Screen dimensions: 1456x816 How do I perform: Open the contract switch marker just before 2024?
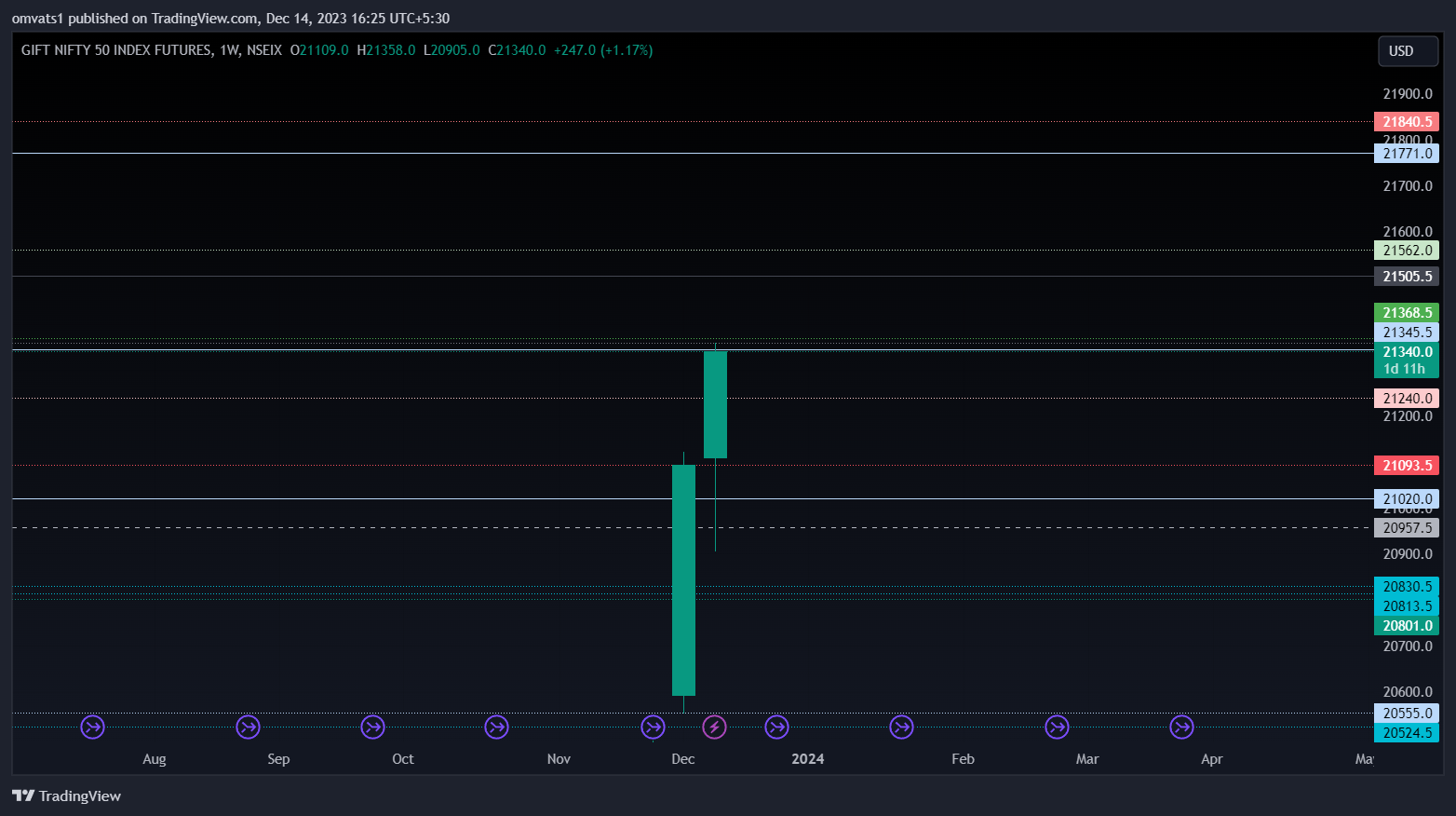point(776,727)
